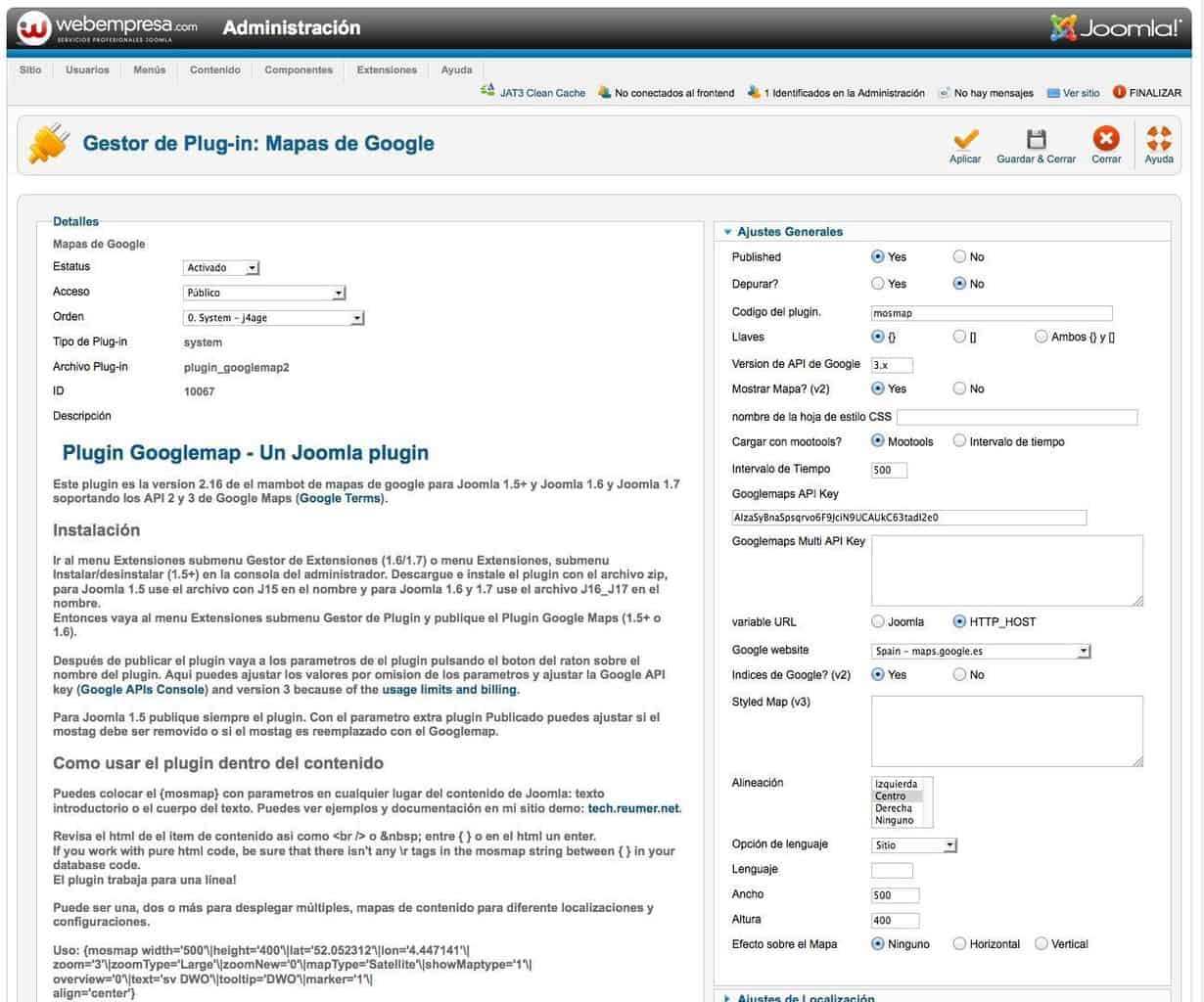Screen dimensions: 1204x1002
Task: Open the Usuarios menu
Action: coord(87,69)
